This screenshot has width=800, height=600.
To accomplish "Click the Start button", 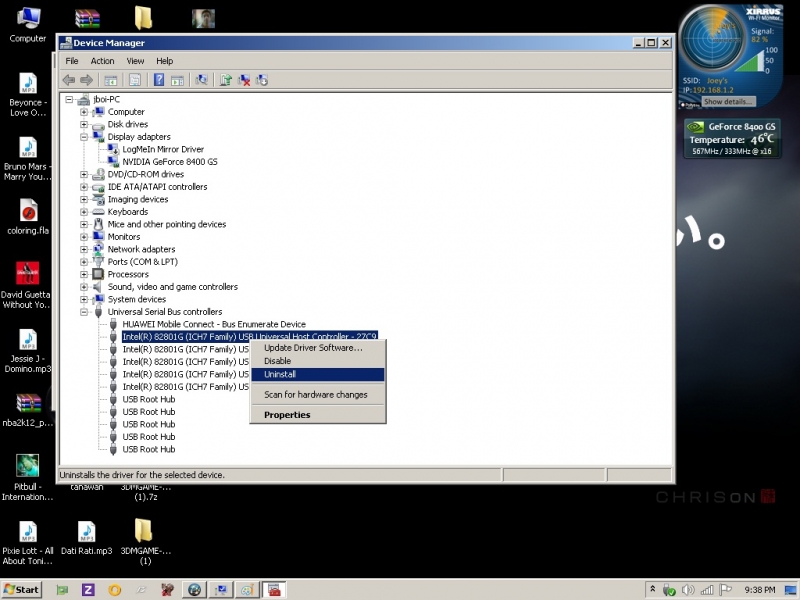I will (21, 590).
